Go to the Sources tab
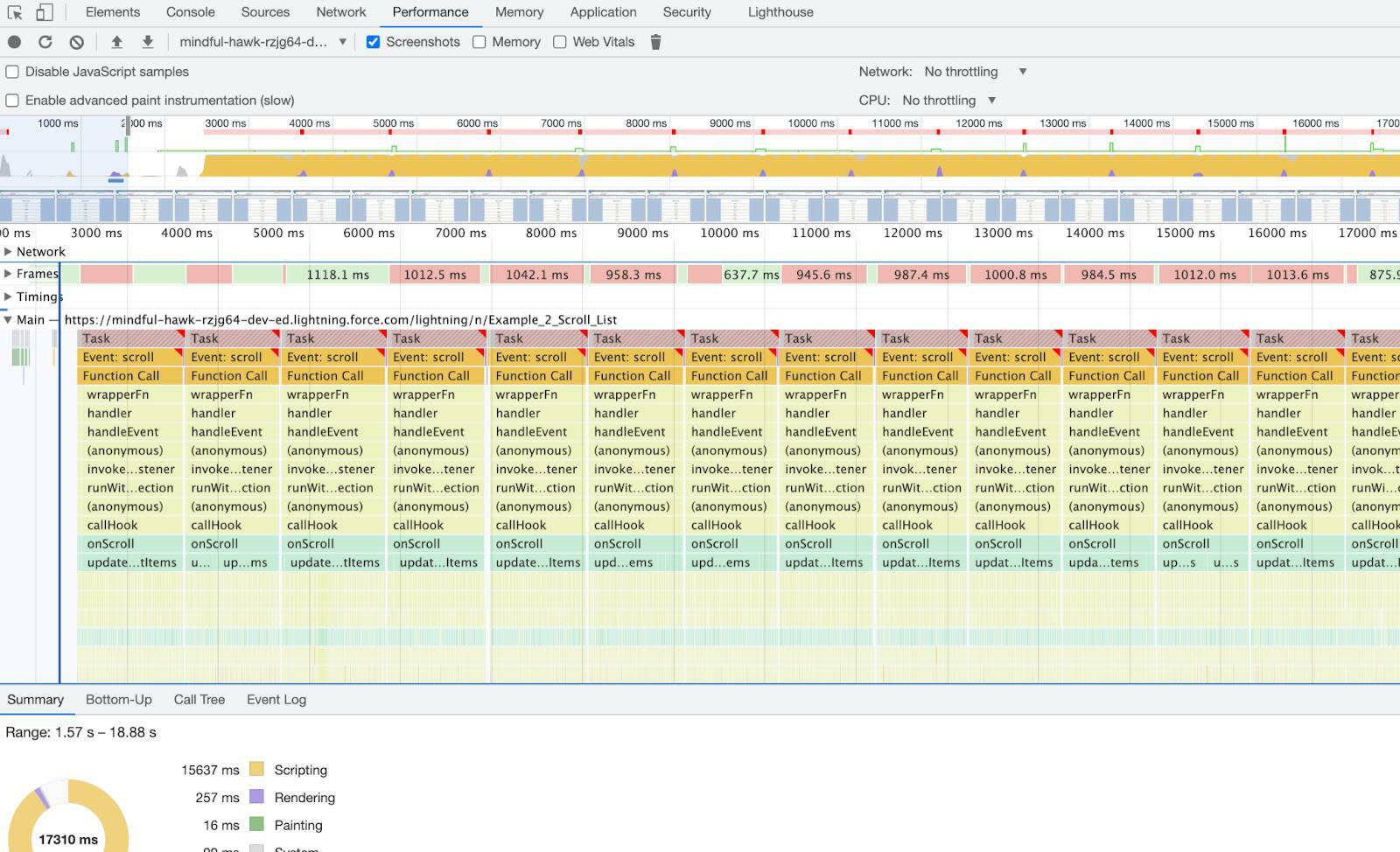The image size is (1400, 852). (265, 12)
